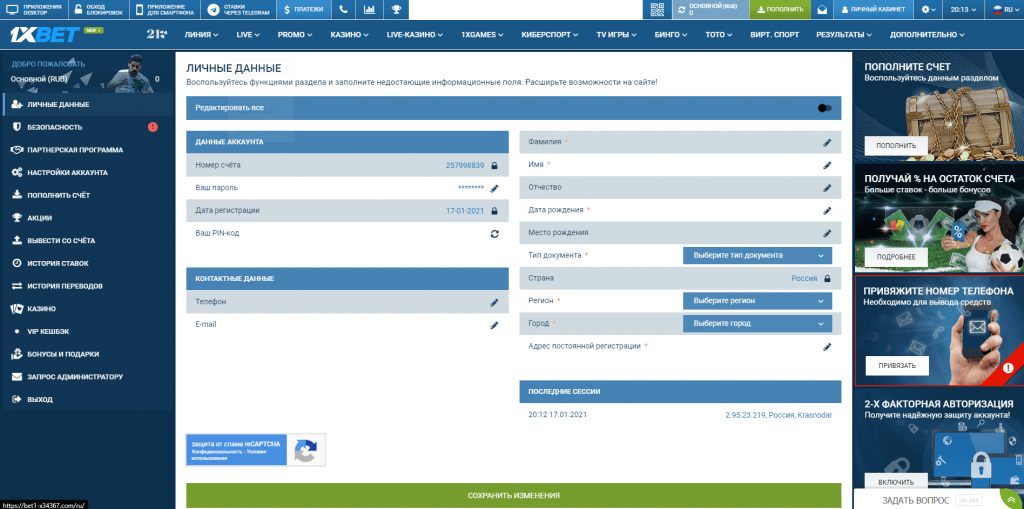Viewport: 1024px width, 509px height.
Task: Open the settings gear dropdown
Action: 929,10
